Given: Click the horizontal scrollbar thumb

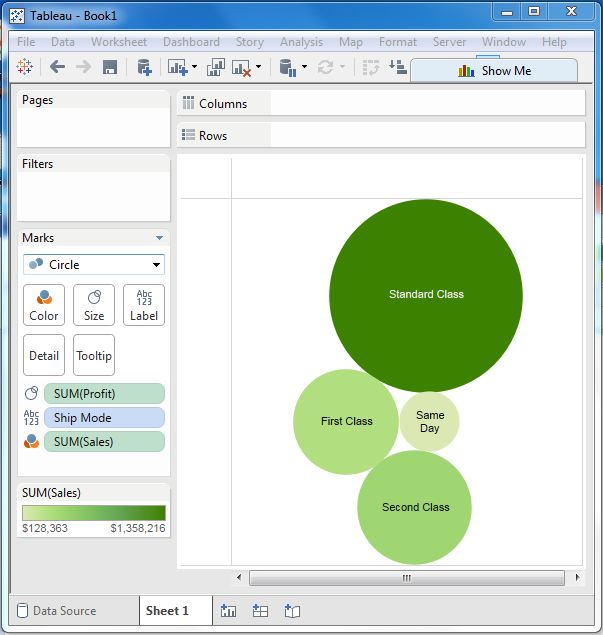Looking at the screenshot, I should click(406, 578).
